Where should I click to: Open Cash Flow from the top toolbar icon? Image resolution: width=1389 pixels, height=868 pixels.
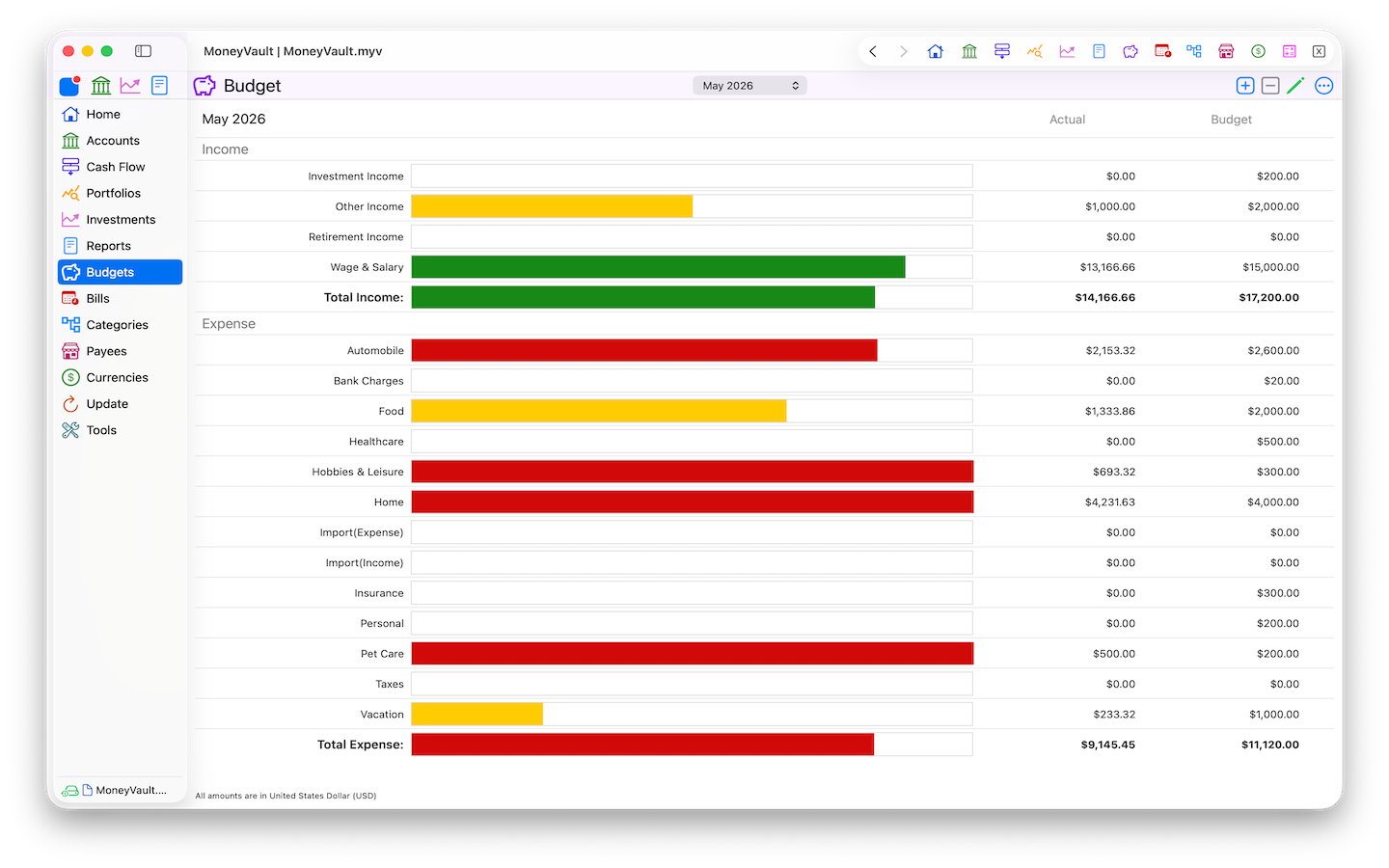(x=1002, y=51)
